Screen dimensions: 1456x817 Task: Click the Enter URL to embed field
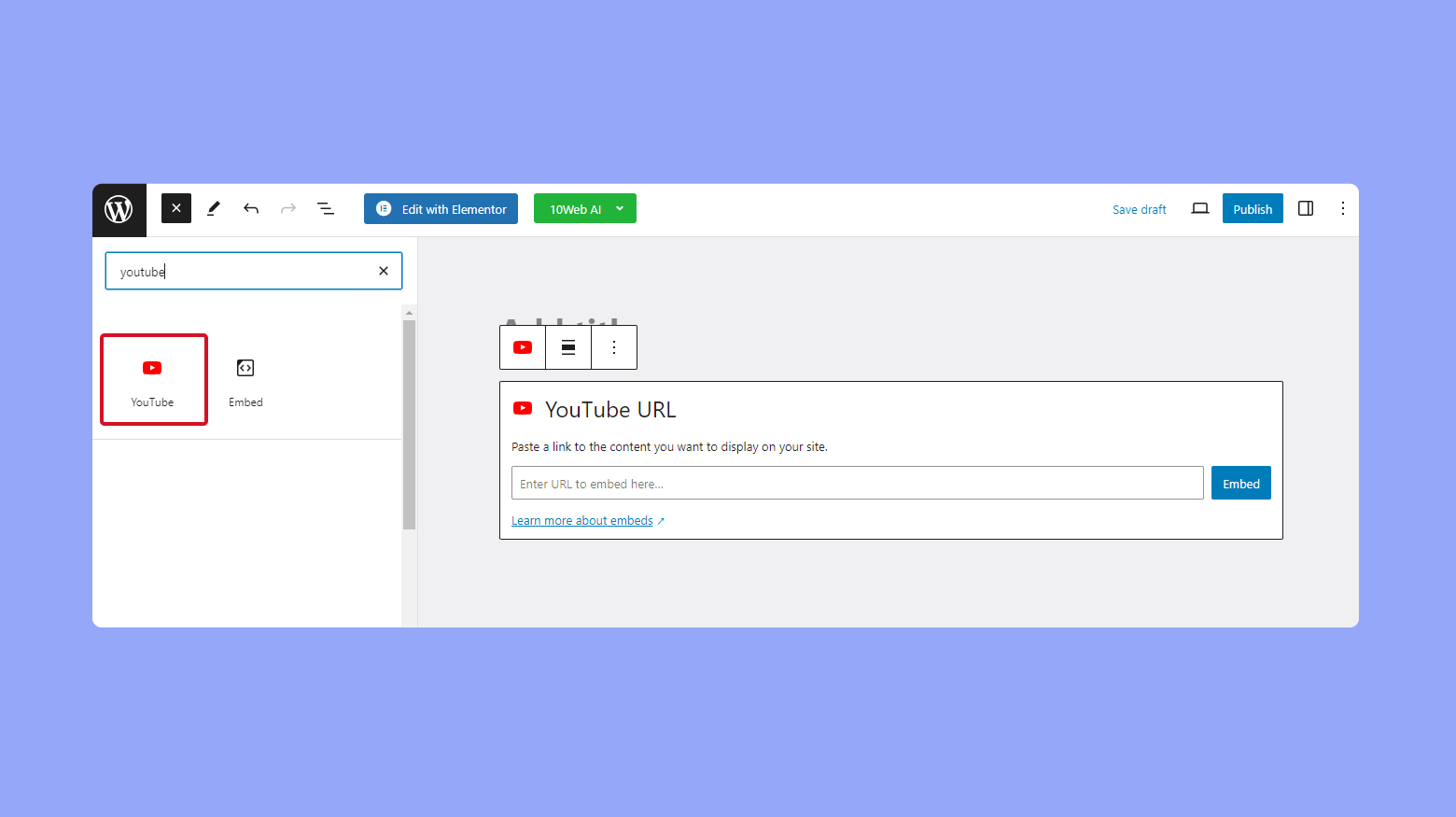[x=857, y=483]
